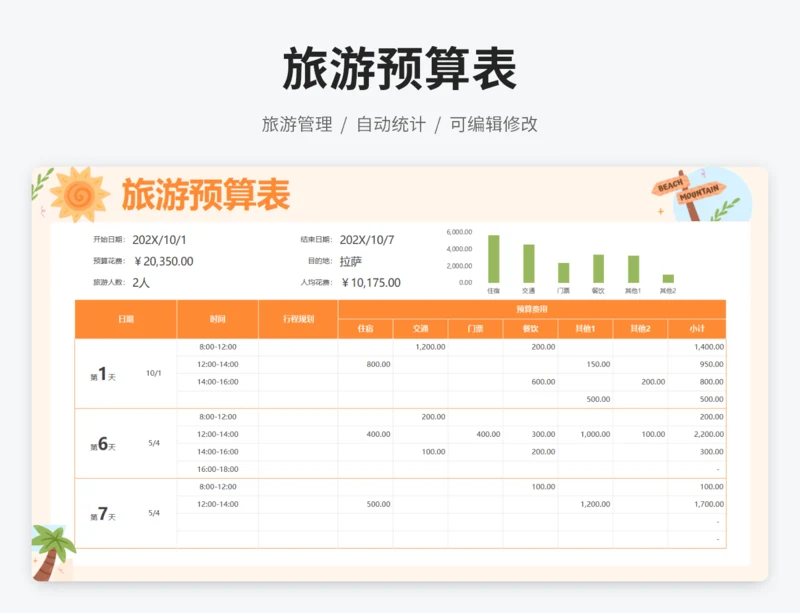Select the 门票 table column header
The height and width of the screenshot is (613, 800).
tap(476, 329)
